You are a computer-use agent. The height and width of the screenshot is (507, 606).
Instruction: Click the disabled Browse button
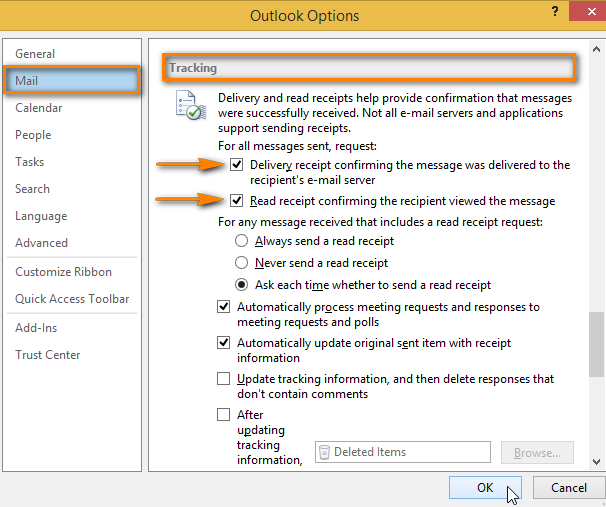[537, 452]
